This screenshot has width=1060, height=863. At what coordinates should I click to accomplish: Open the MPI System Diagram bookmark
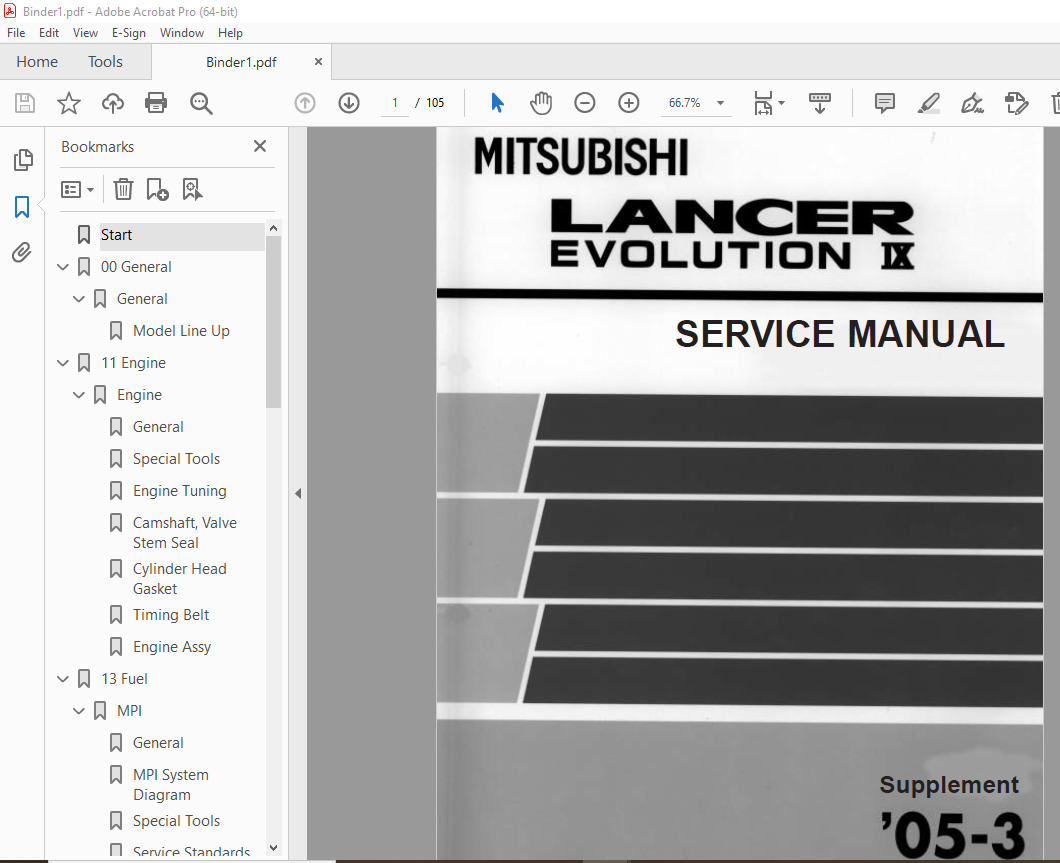coord(171,785)
